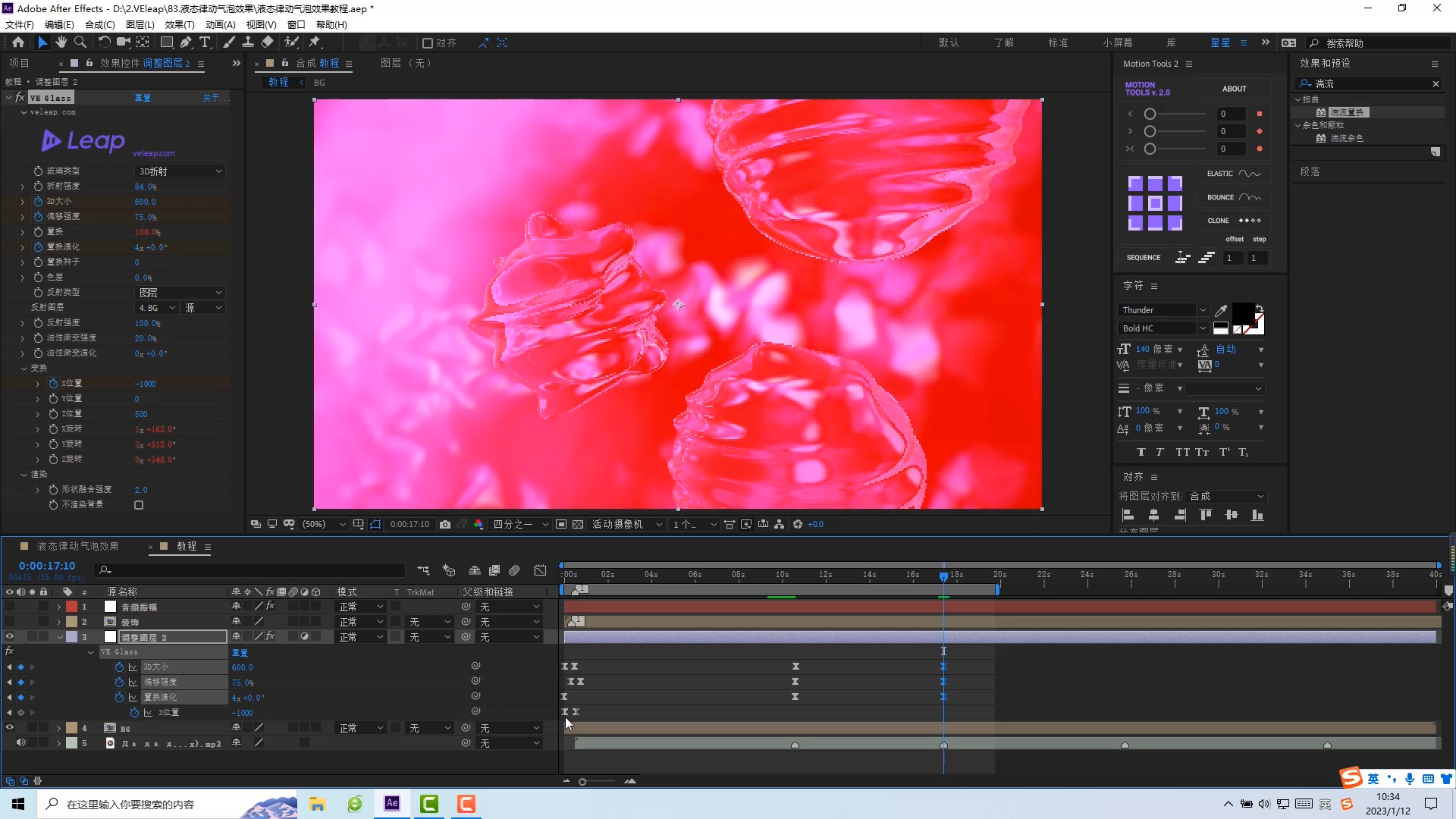Select the Zoom magnifier tool

click(x=80, y=42)
